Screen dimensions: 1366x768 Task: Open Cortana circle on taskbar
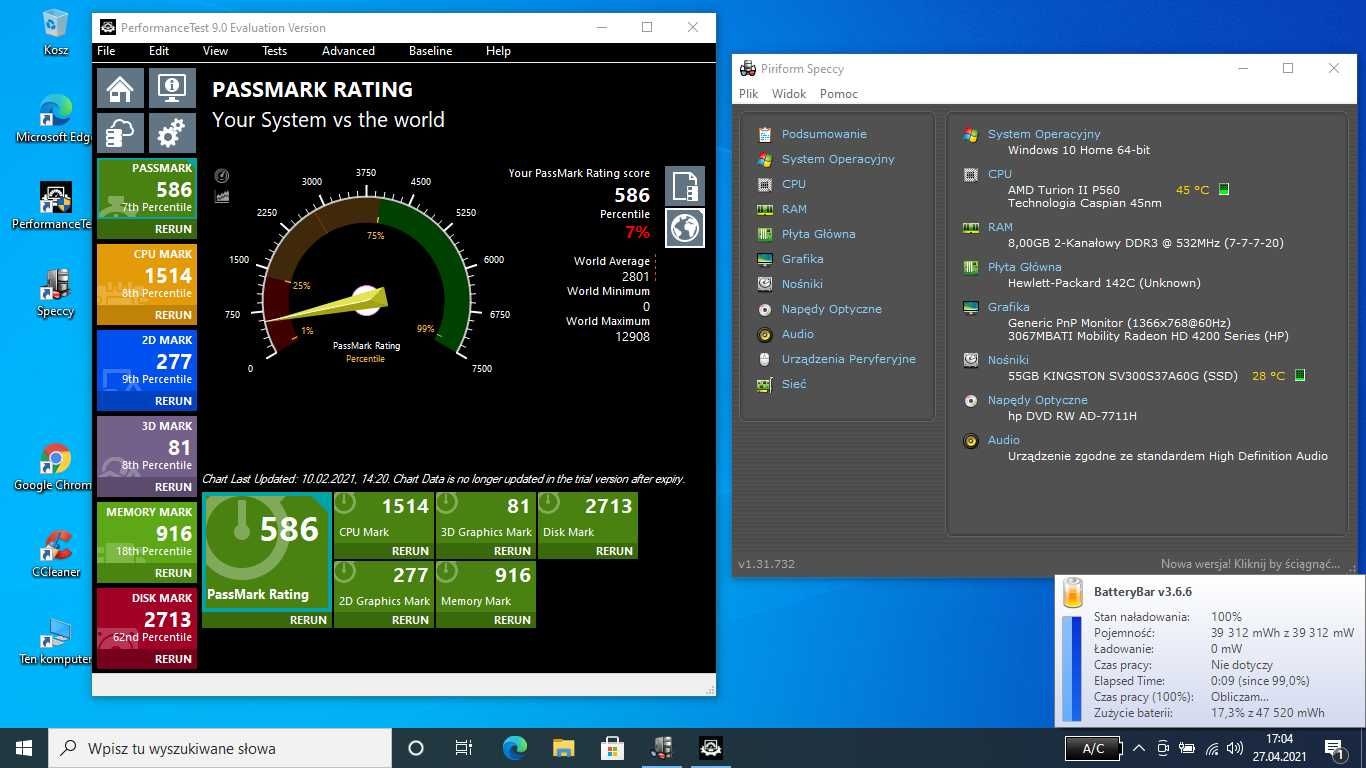(x=416, y=748)
